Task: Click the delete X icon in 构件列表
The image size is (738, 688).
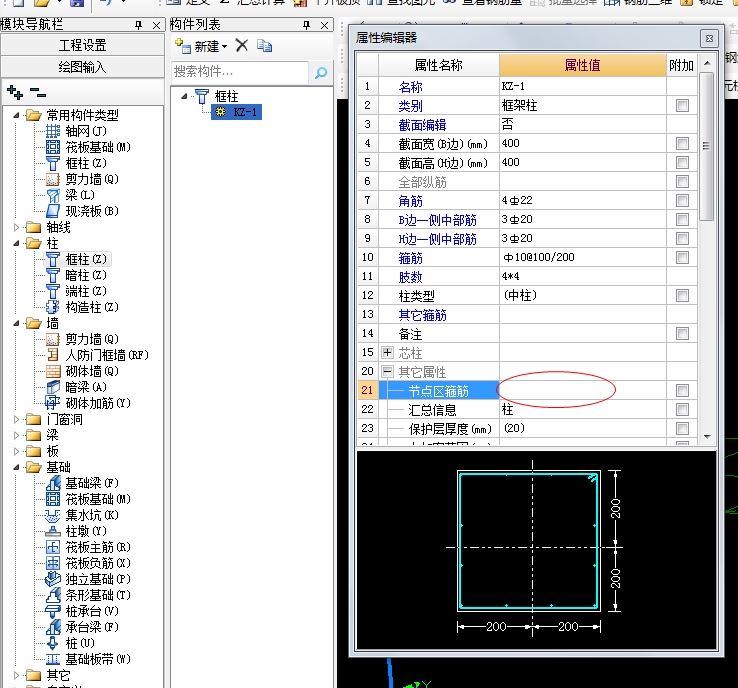Action: [x=242, y=46]
